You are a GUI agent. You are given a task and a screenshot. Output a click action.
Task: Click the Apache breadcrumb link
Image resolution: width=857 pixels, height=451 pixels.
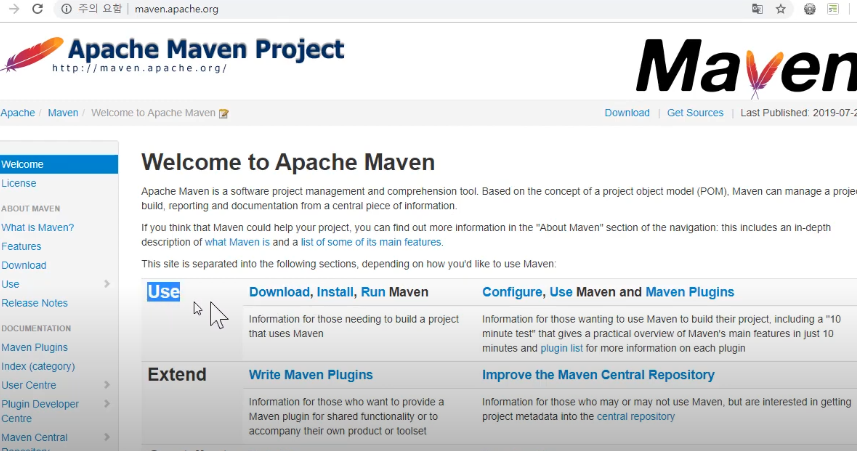tap(17, 113)
